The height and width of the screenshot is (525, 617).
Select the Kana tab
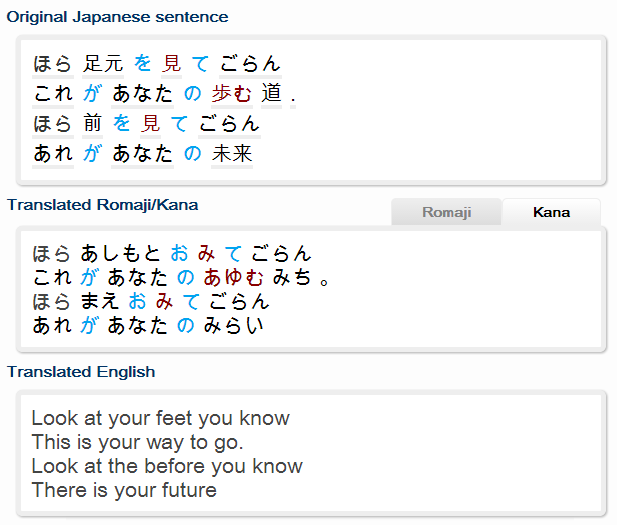pos(551,212)
